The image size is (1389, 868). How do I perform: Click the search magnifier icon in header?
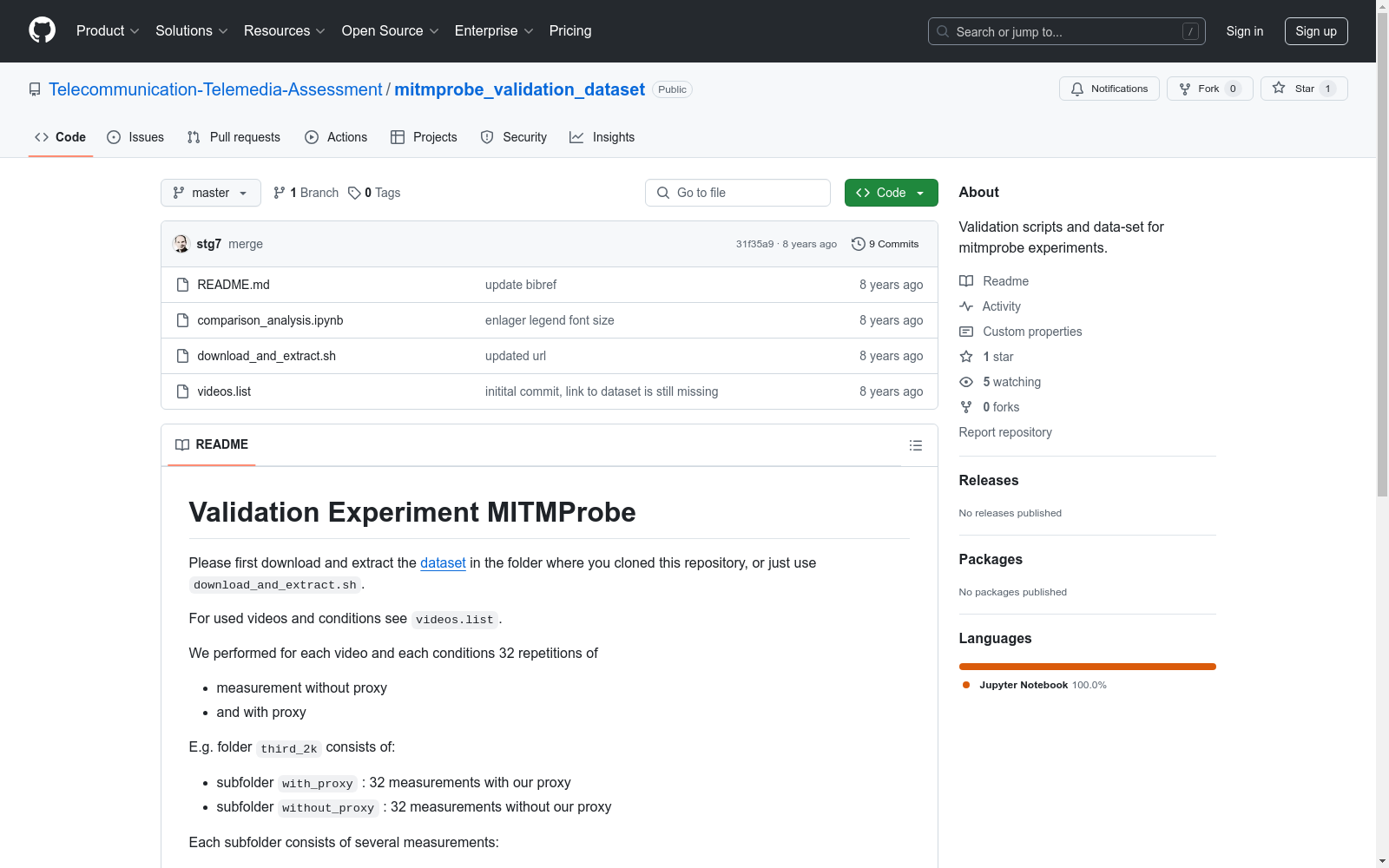click(943, 31)
